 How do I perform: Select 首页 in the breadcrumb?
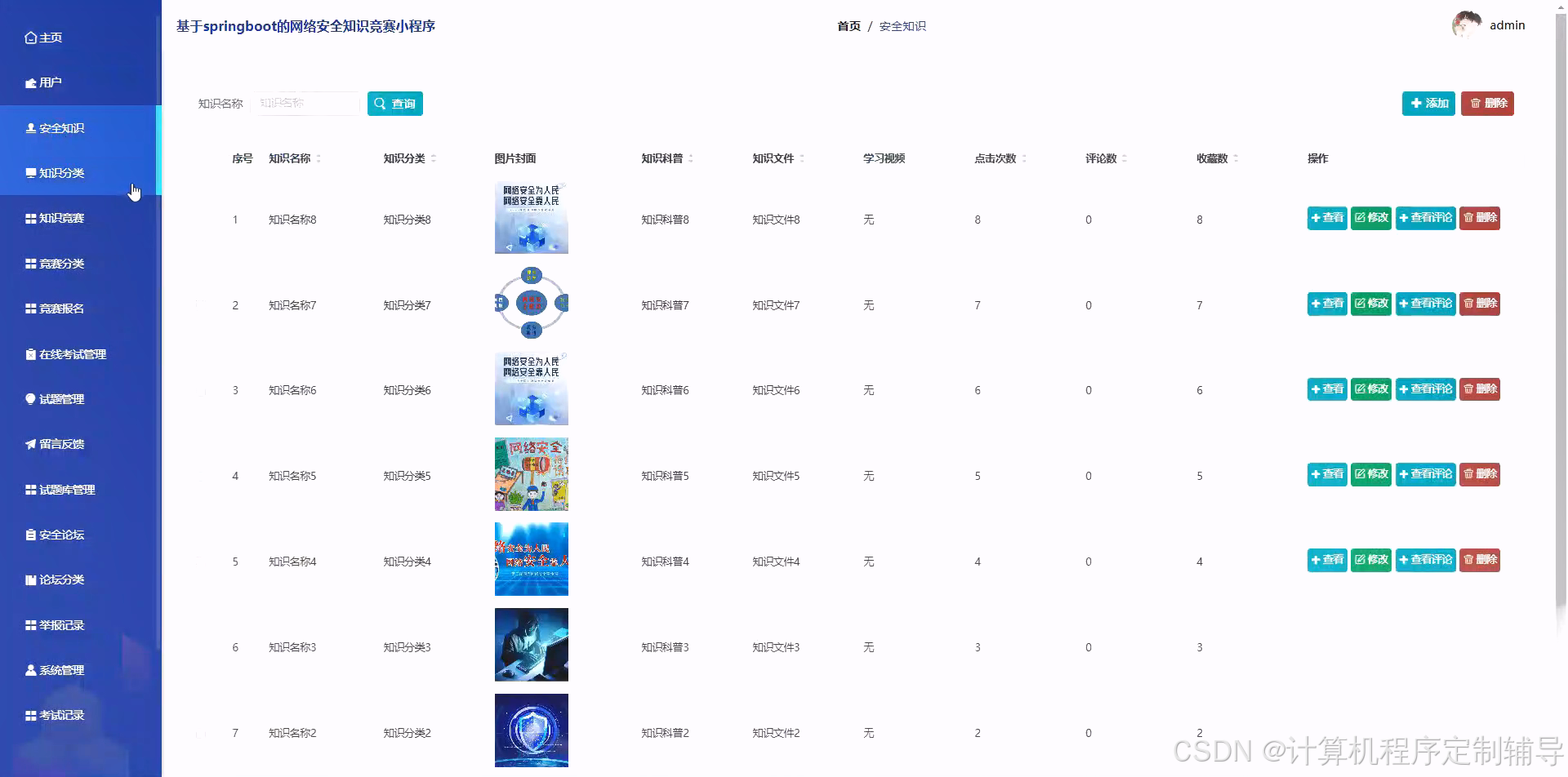[849, 25]
